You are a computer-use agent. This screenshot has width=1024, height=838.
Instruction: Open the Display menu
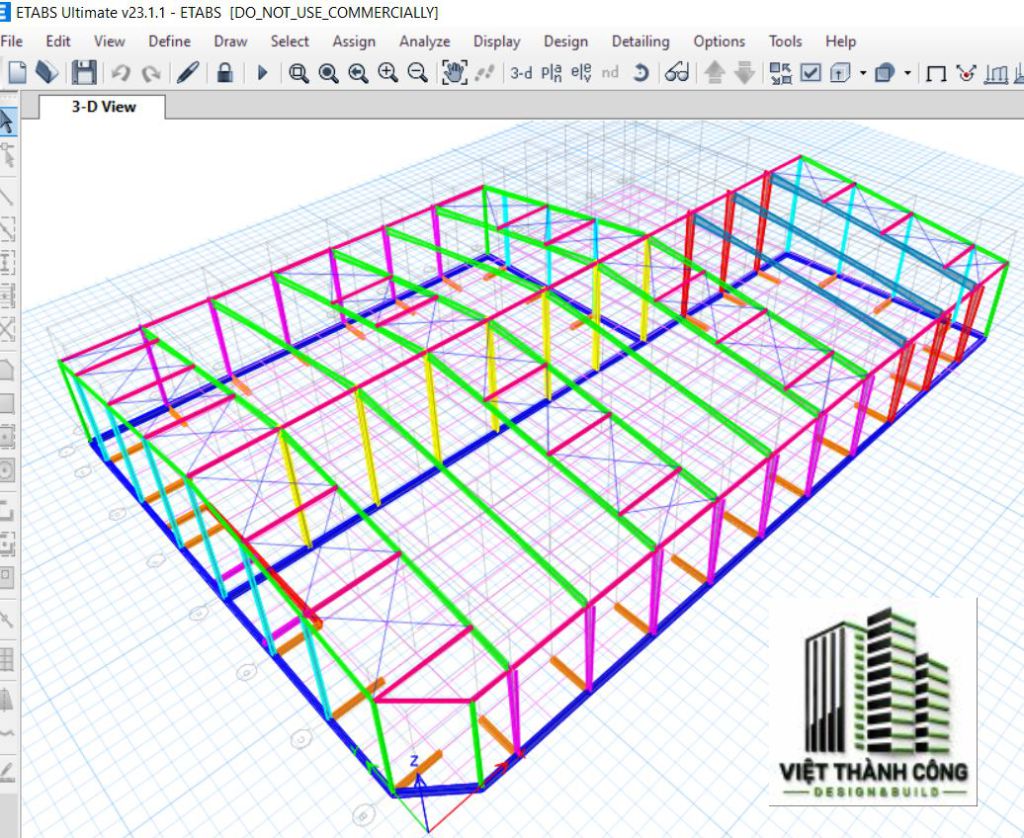497,41
